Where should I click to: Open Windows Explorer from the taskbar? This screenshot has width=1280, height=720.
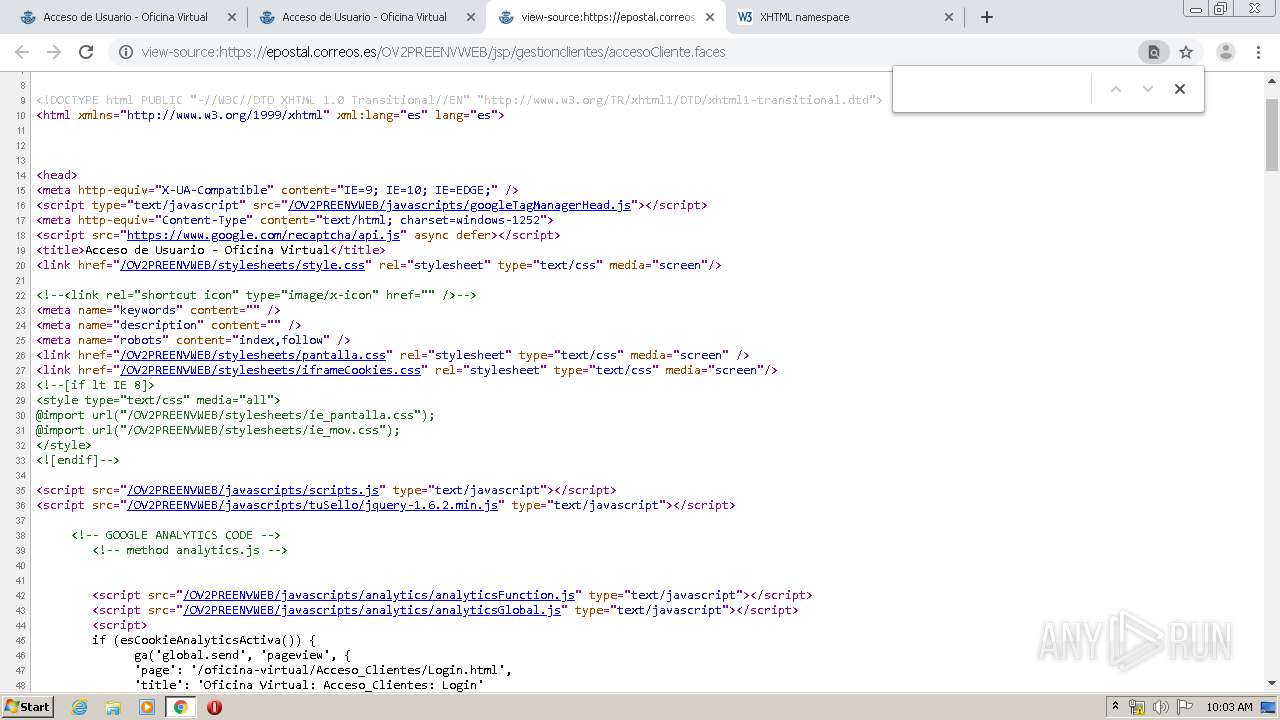(113, 707)
